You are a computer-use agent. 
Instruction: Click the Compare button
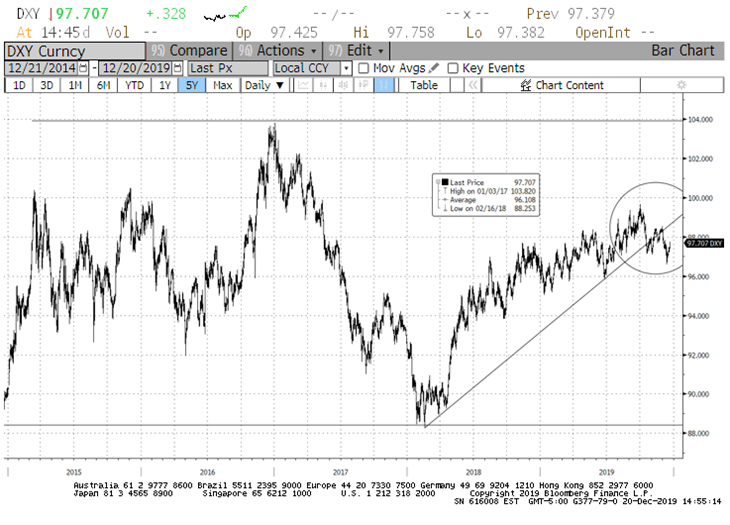click(196, 50)
